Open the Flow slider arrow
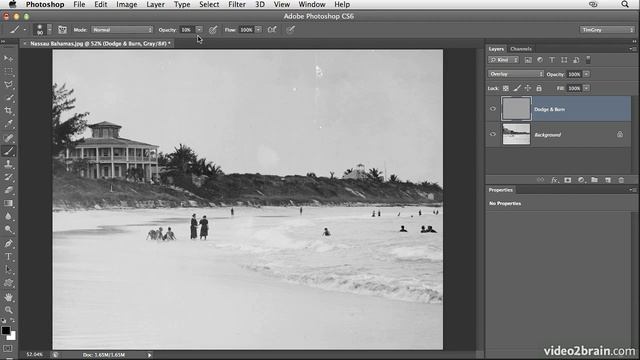Image resolution: width=640 pixels, height=360 pixels. tap(258, 29)
